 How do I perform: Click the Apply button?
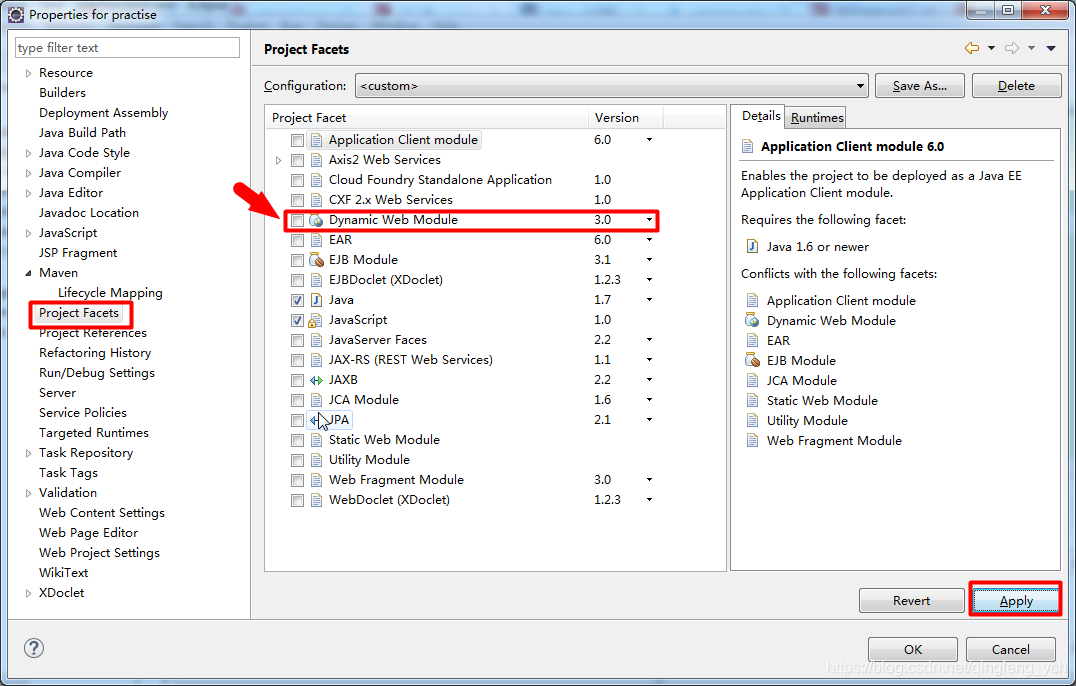pyautogui.click(x=1016, y=600)
